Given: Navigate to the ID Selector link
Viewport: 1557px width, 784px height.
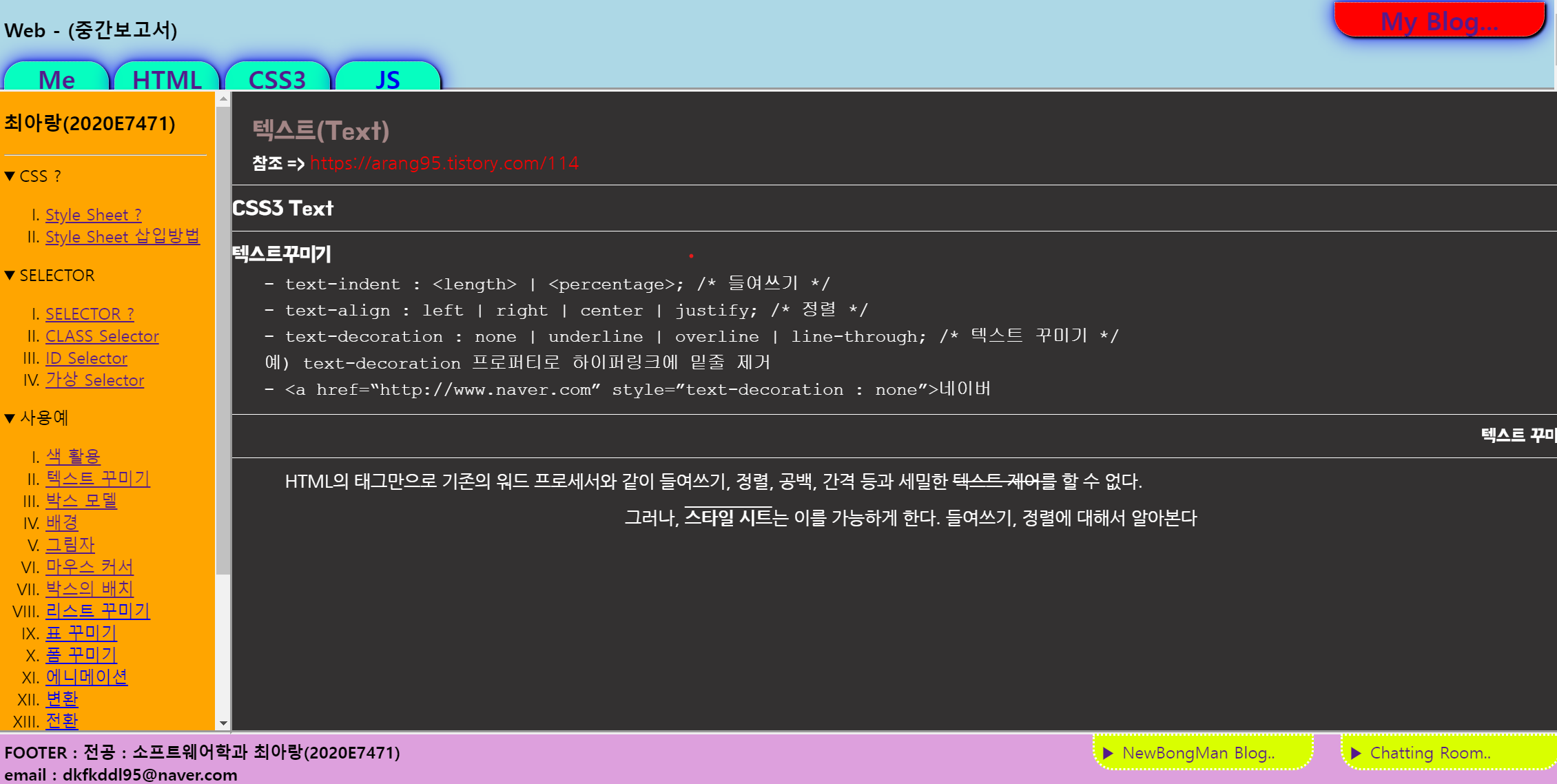Looking at the screenshot, I should coord(86,358).
